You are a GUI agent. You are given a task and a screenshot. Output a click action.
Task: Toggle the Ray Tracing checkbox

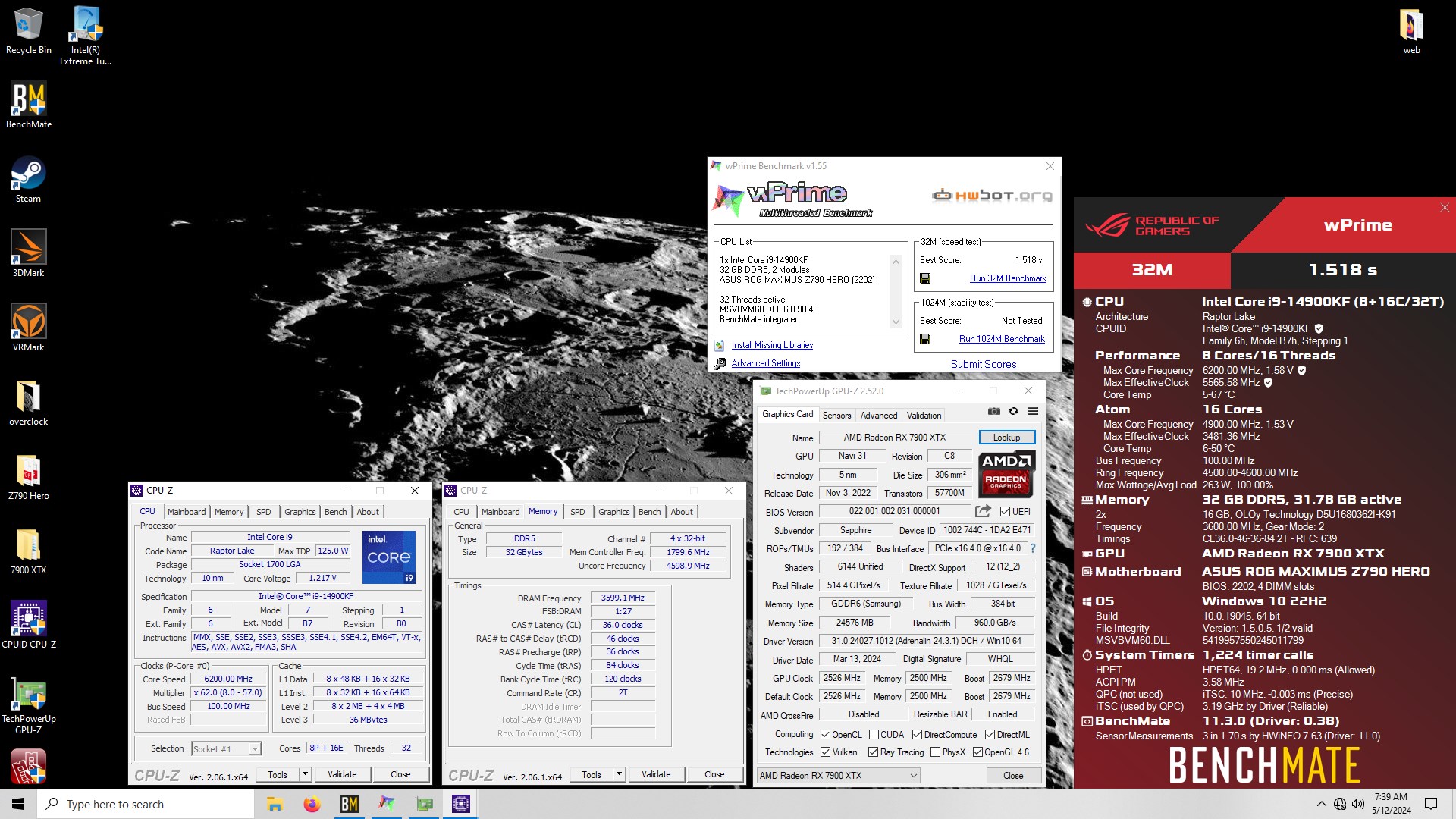874,752
